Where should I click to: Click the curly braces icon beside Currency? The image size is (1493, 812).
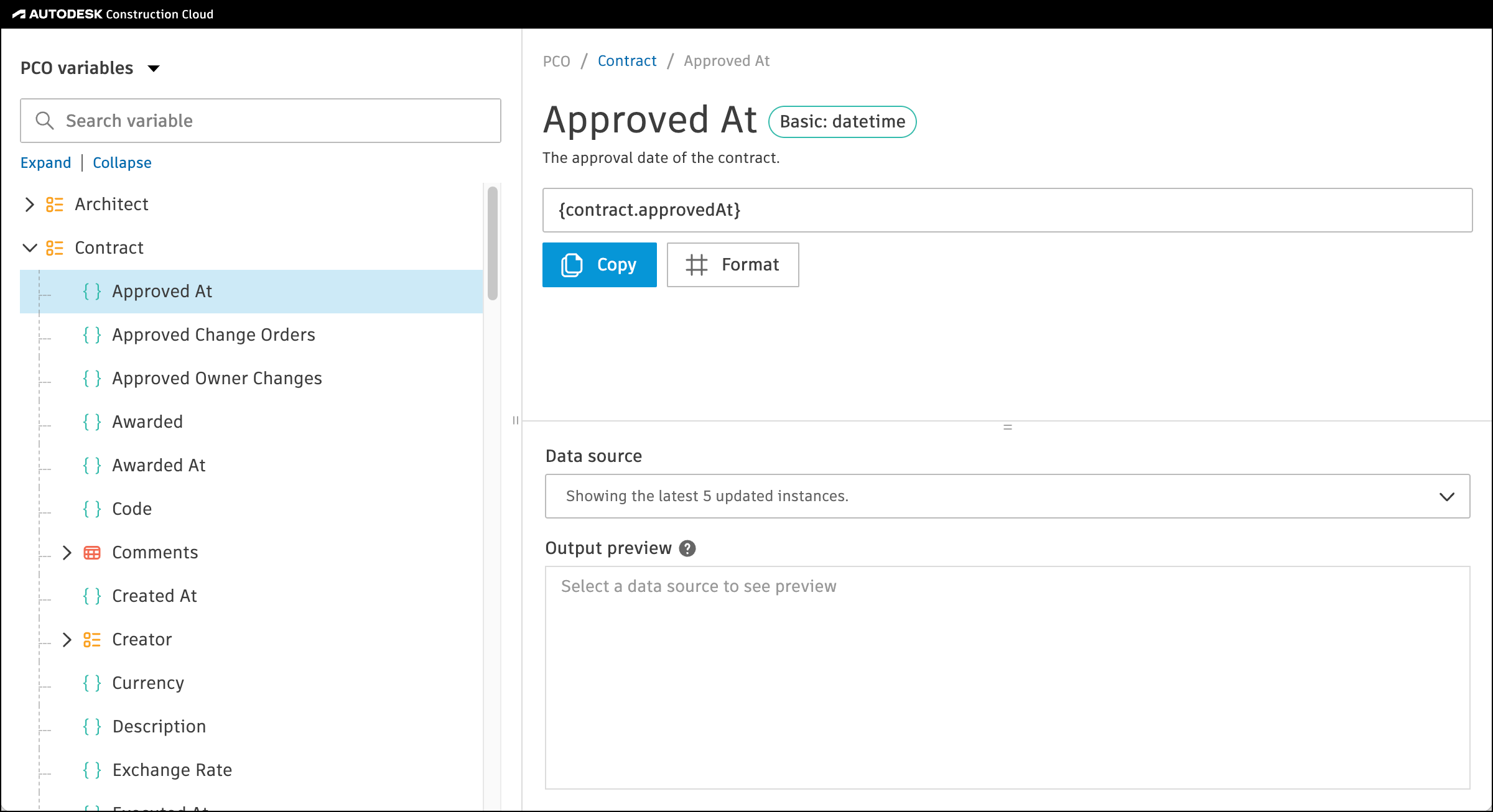92,683
